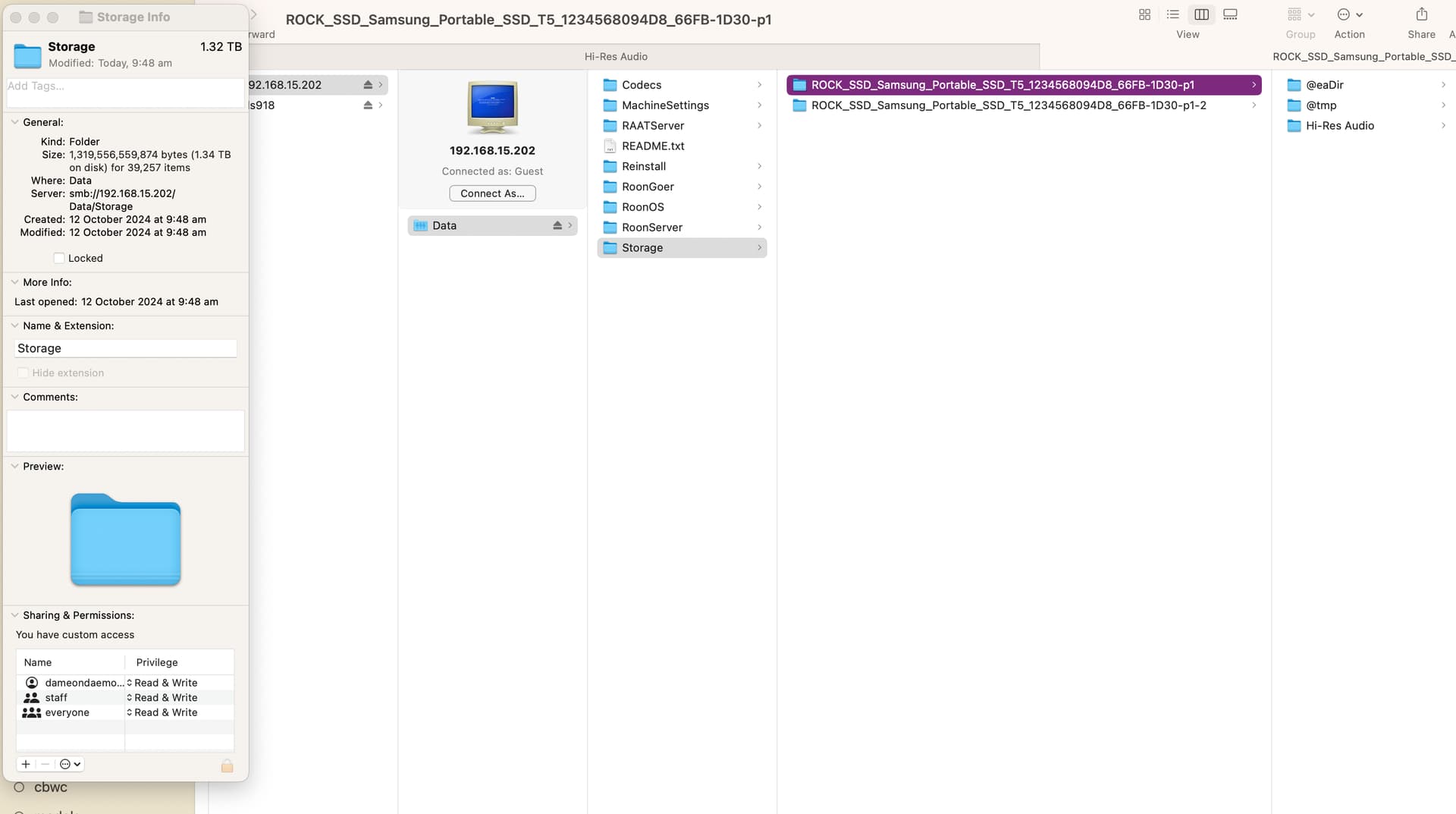
Task: Collapse the Comments section
Action: [14, 397]
